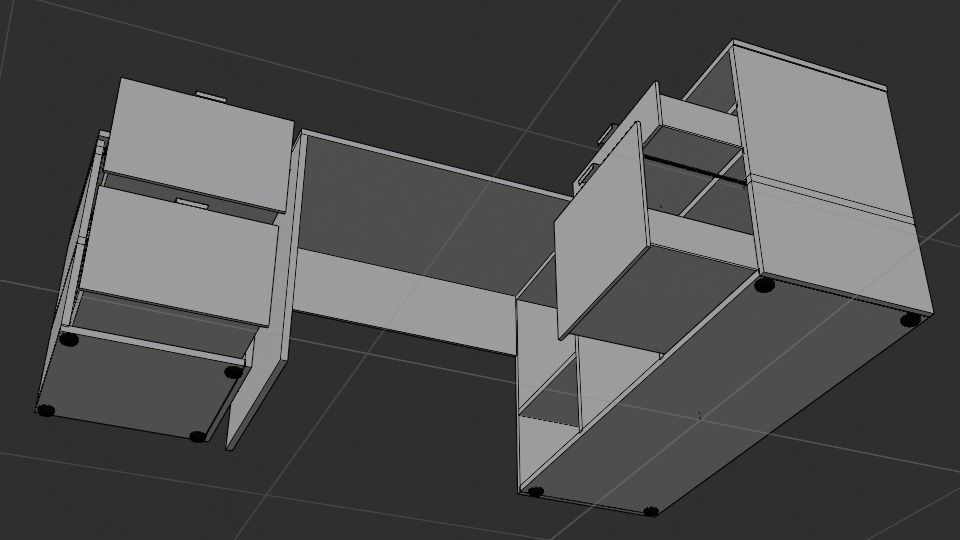Select the lower drawer front on left cabinet
The image size is (960, 540).
click(180, 255)
